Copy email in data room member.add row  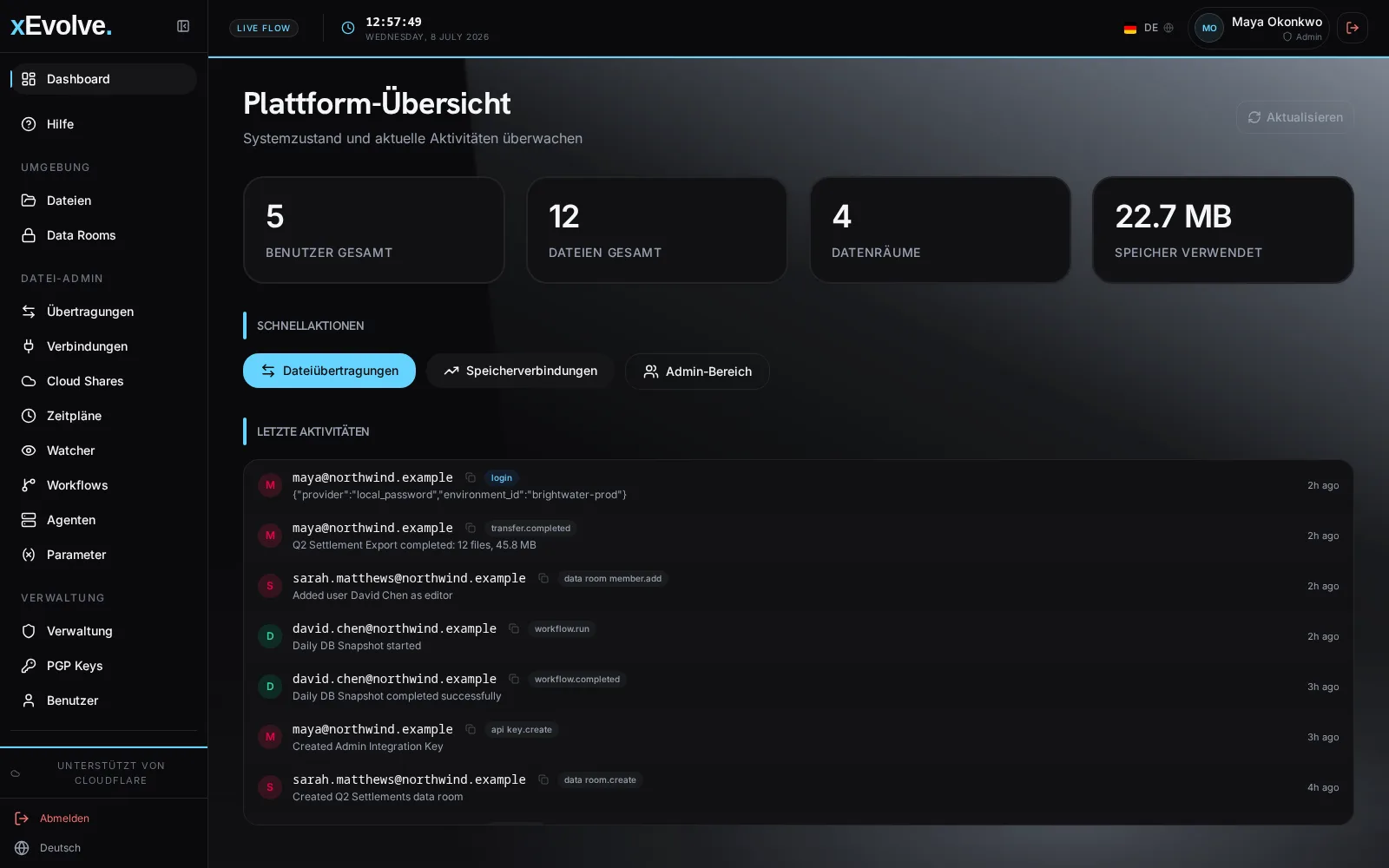[543, 578]
